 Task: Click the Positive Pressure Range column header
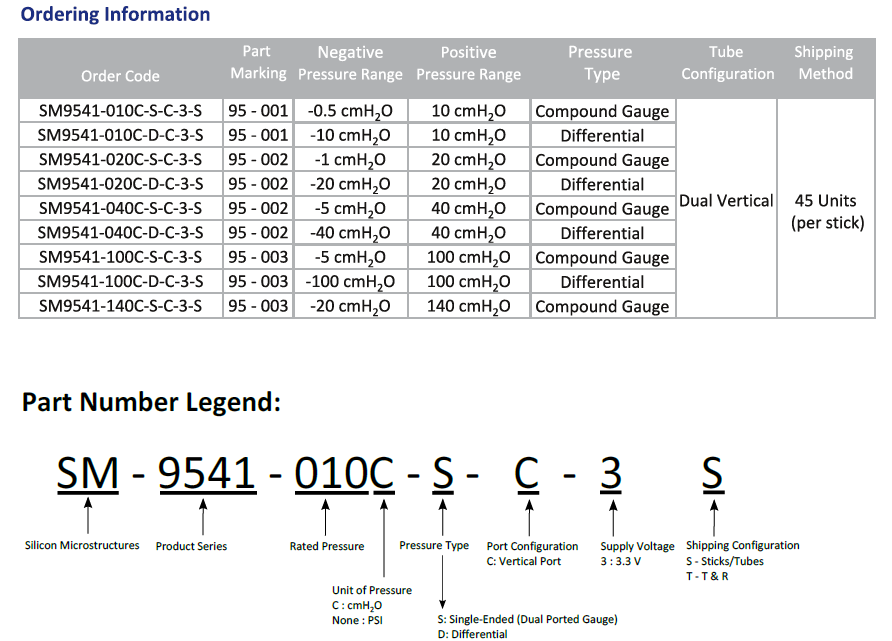click(468, 63)
